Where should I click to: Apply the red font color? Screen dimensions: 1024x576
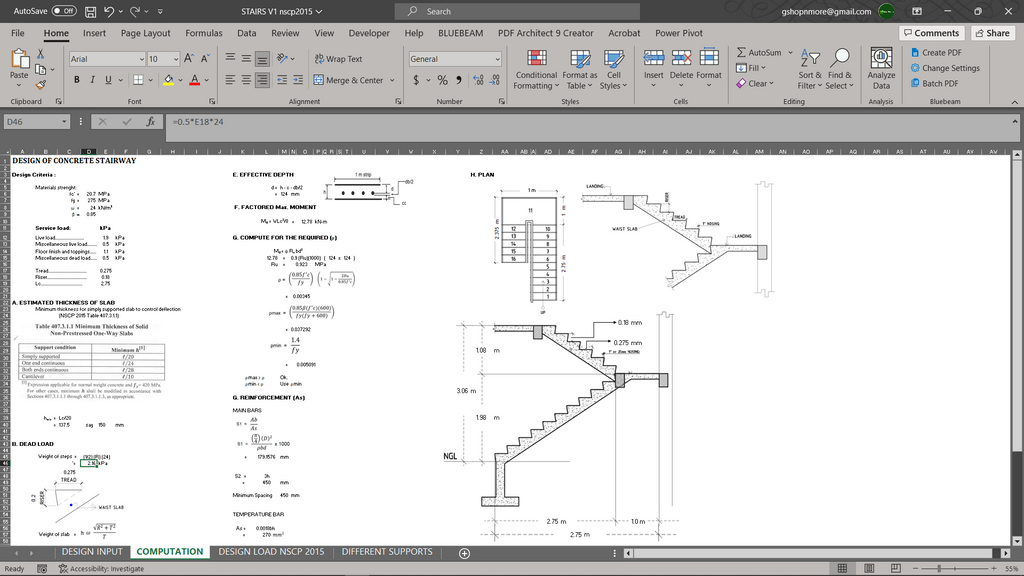[195, 80]
